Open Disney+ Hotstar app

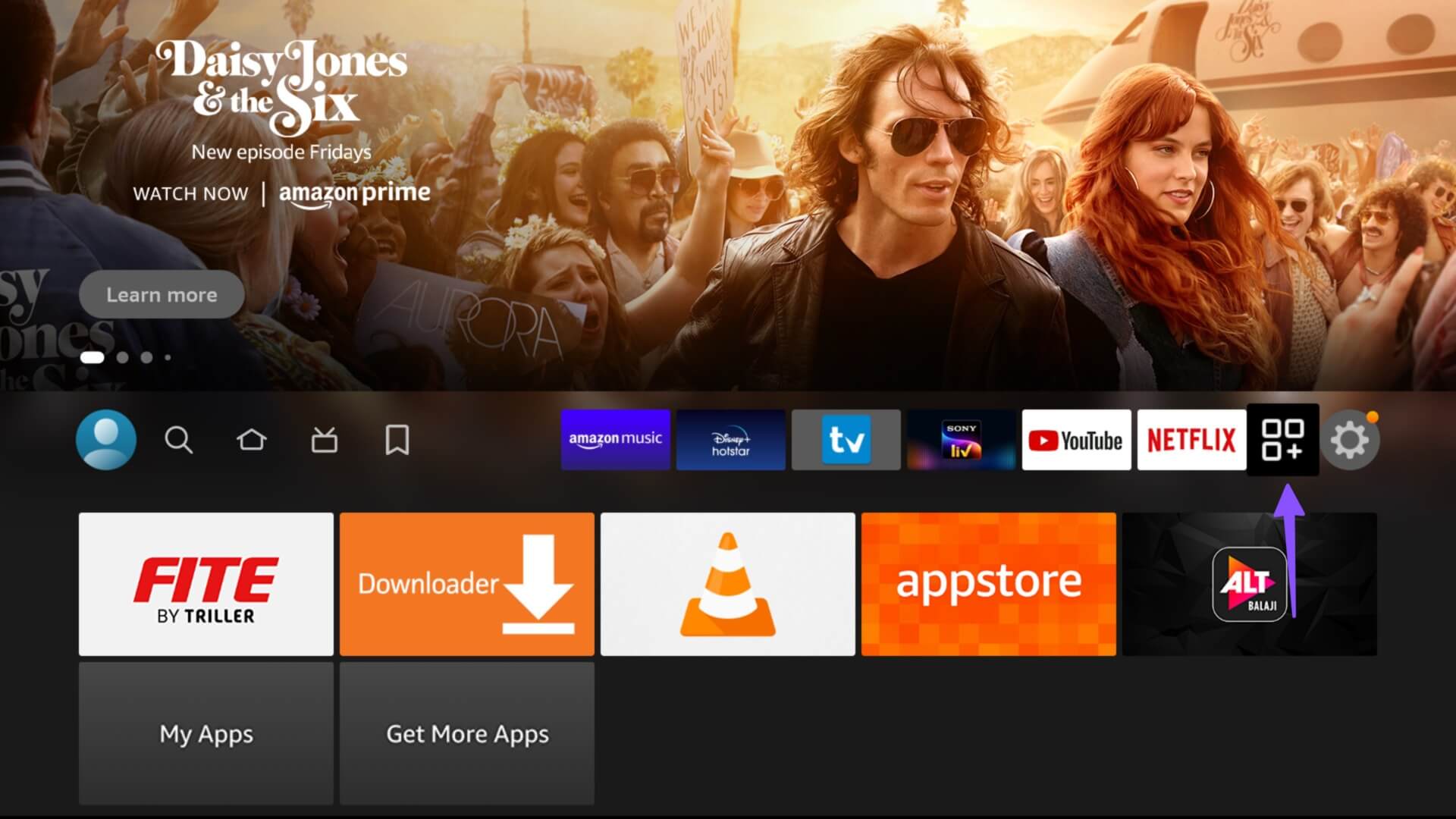coord(730,440)
